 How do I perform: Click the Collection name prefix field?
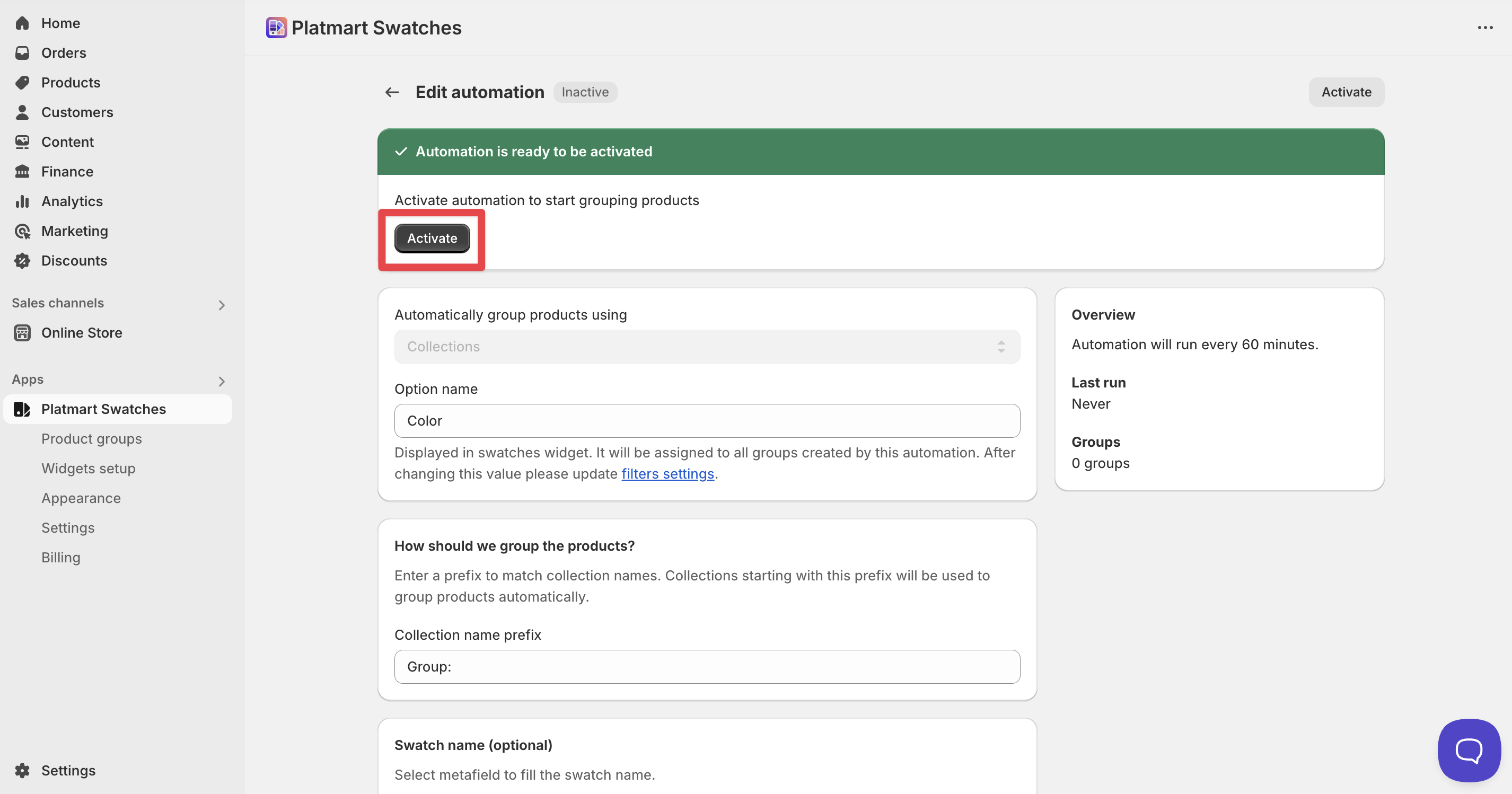coord(707,667)
